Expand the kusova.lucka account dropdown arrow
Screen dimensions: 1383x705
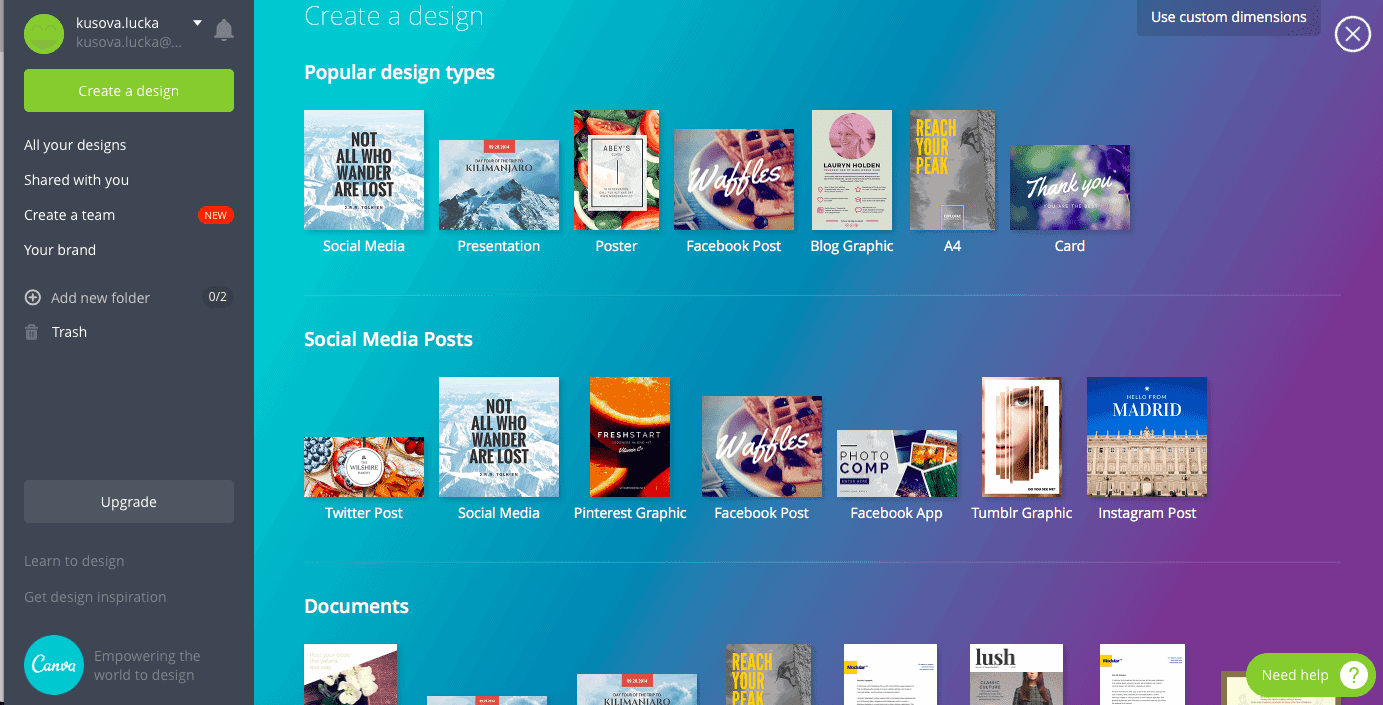[x=197, y=23]
